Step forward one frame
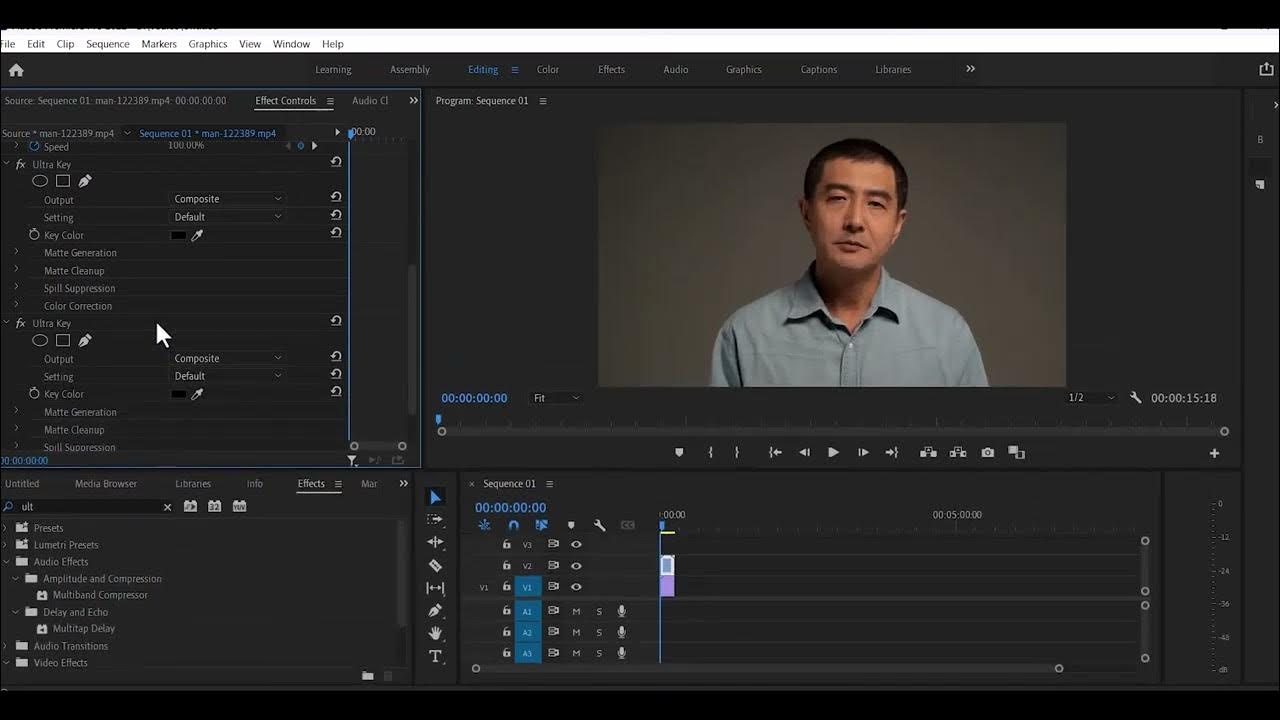Viewport: 1280px width, 720px height. coord(863,453)
